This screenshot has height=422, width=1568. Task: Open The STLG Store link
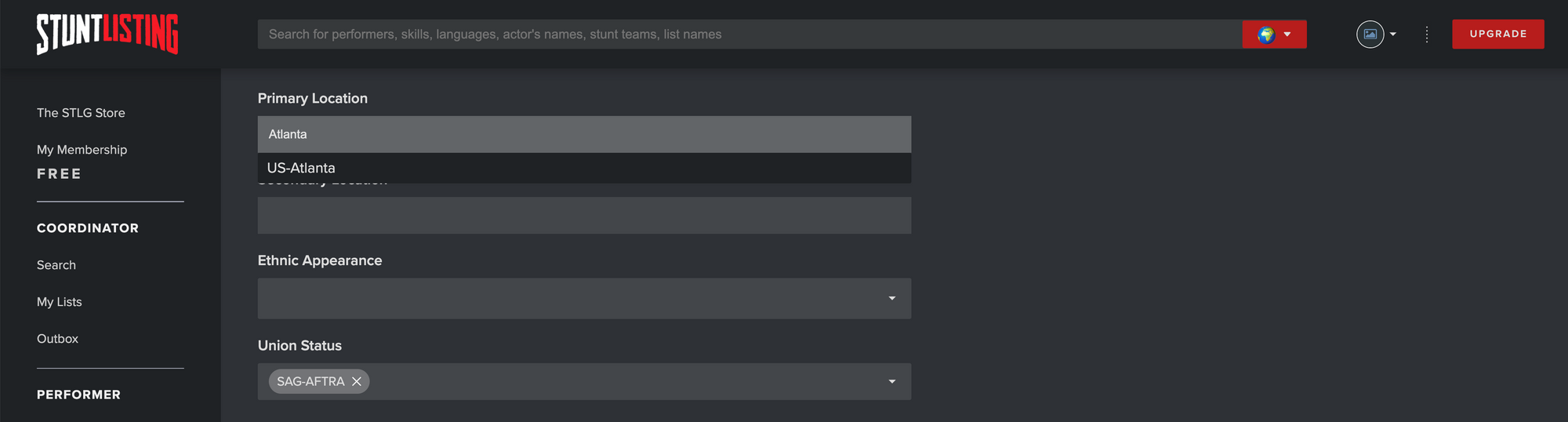click(x=81, y=113)
